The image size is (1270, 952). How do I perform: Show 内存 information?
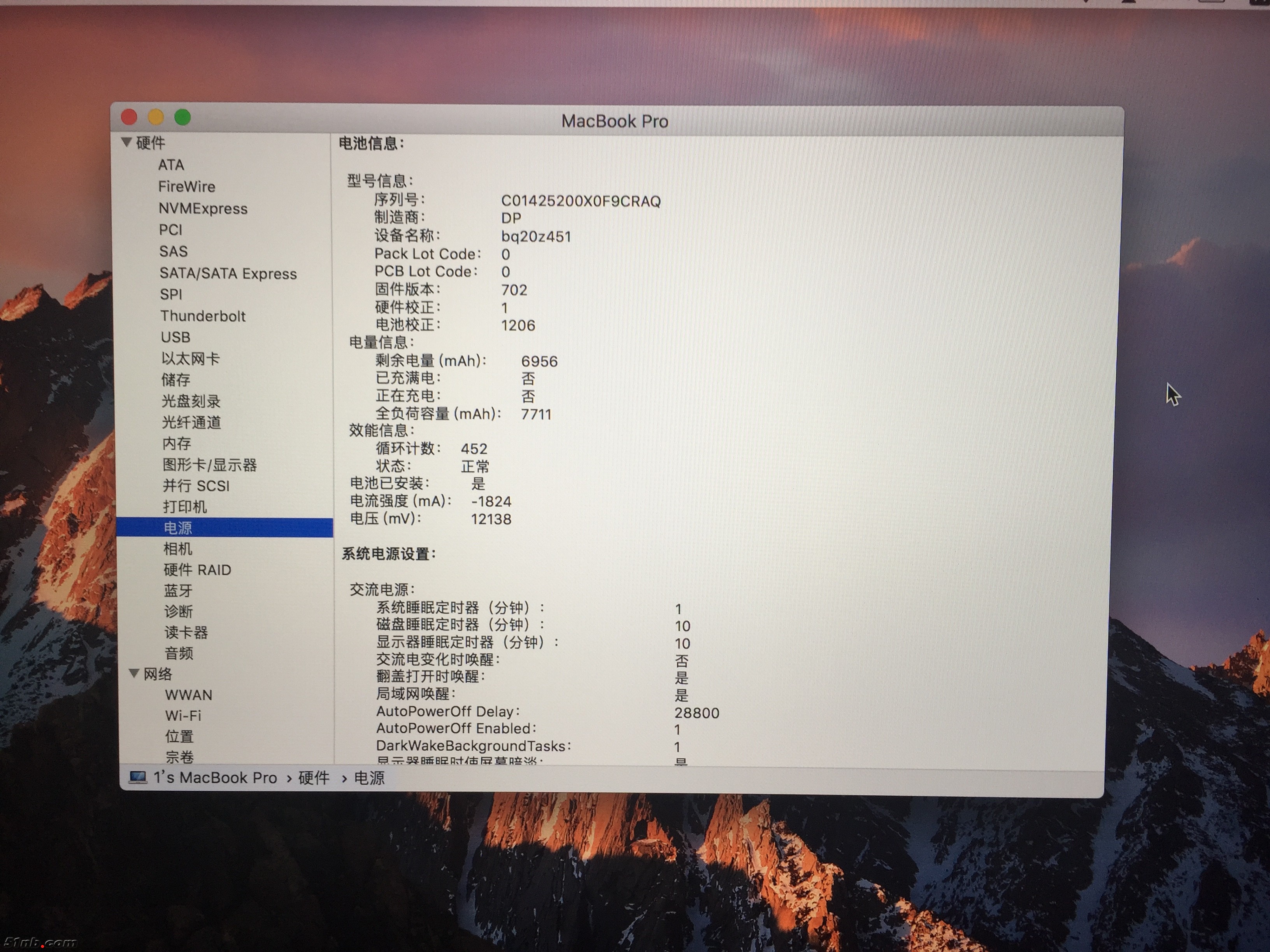(177, 443)
